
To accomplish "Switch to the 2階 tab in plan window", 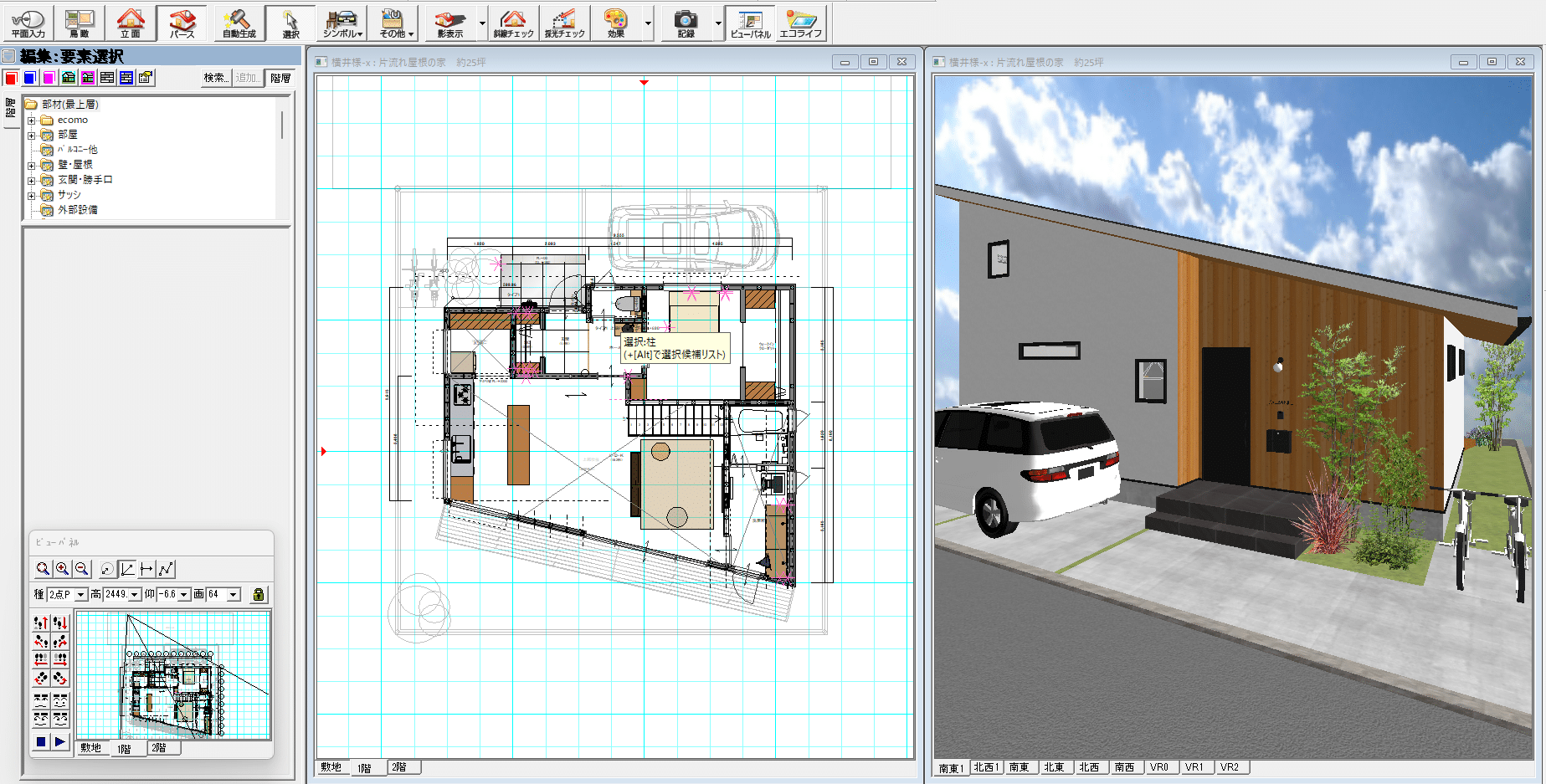I will tap(400, 767).
